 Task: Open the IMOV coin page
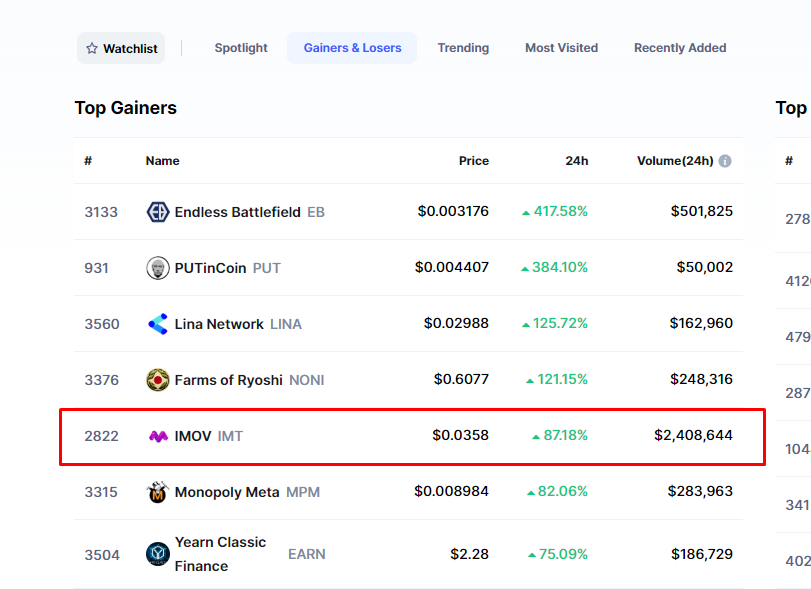[193, 436]
